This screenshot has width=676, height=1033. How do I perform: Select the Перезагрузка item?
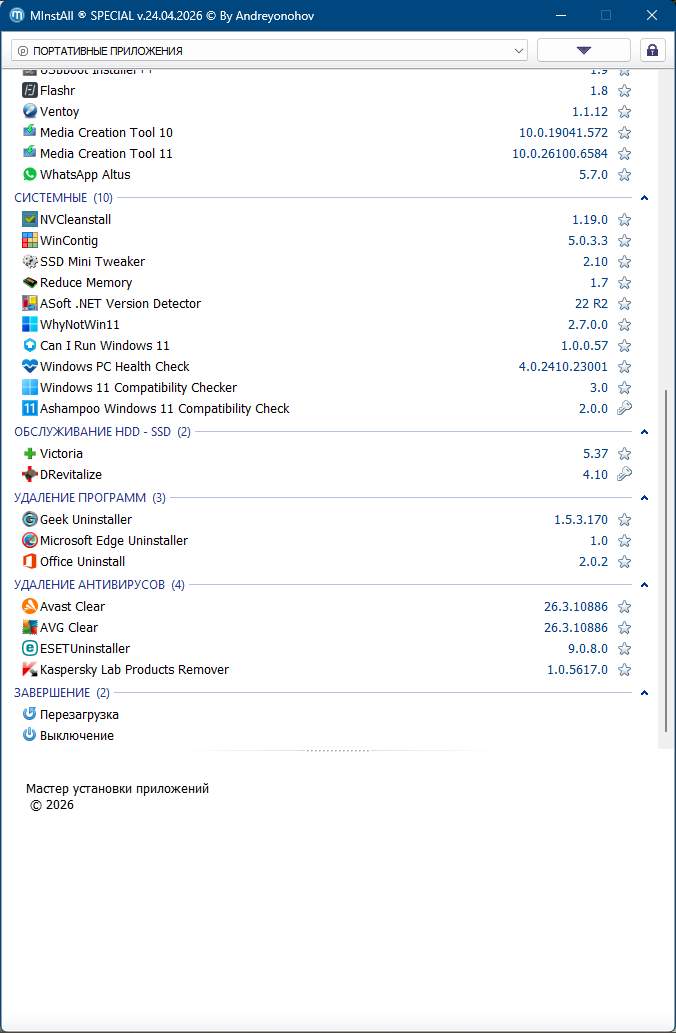pyautogui.click(x=78, y=715)
